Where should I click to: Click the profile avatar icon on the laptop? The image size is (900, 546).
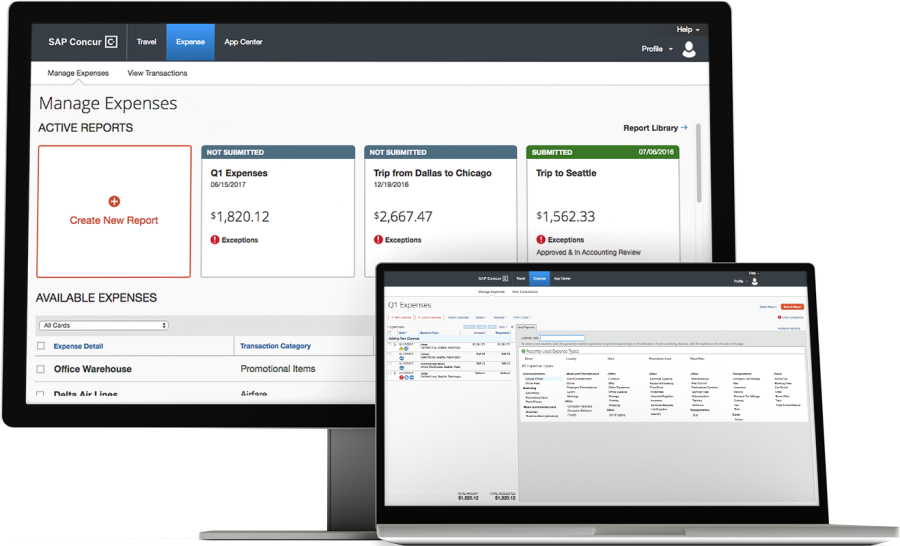(x=755, y=281)
